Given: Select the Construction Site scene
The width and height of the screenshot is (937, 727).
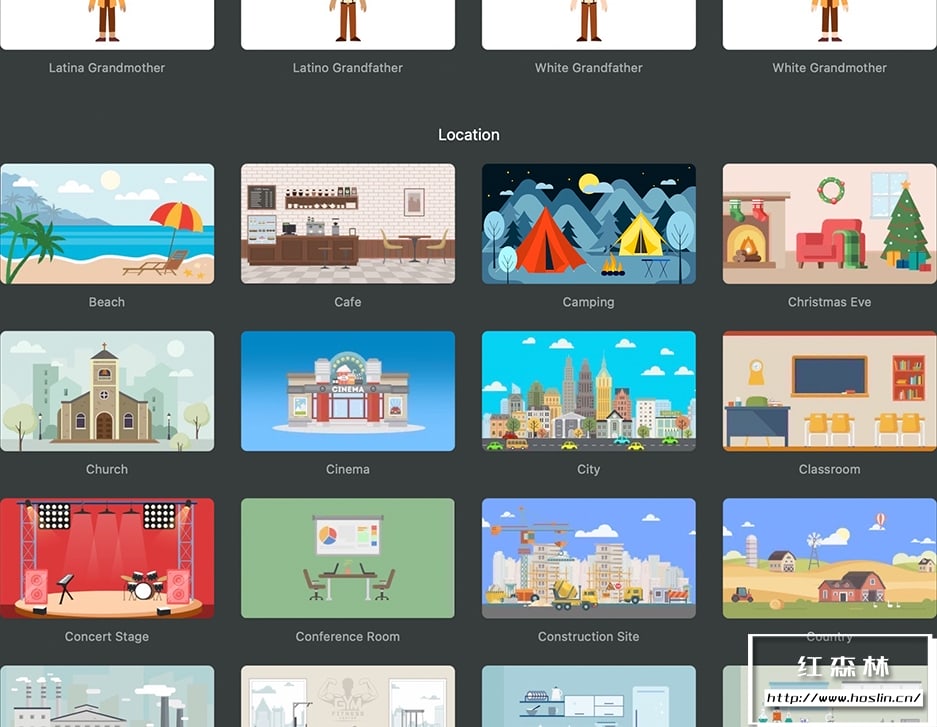Looking at the screenshot, I should click(589, 559).
